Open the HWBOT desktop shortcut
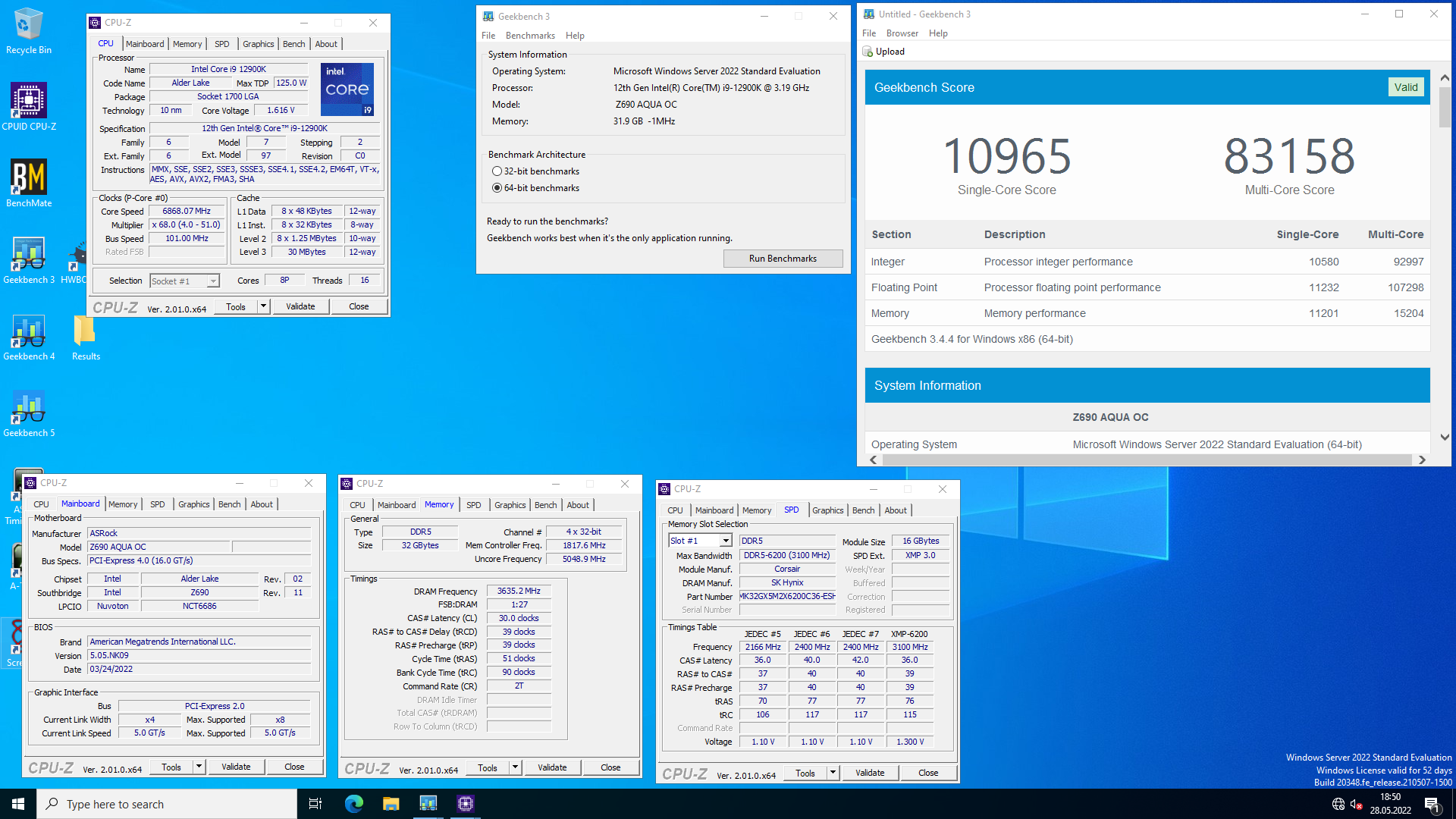The width and height of the screenshot is (1456, 819). pos(76,262)
